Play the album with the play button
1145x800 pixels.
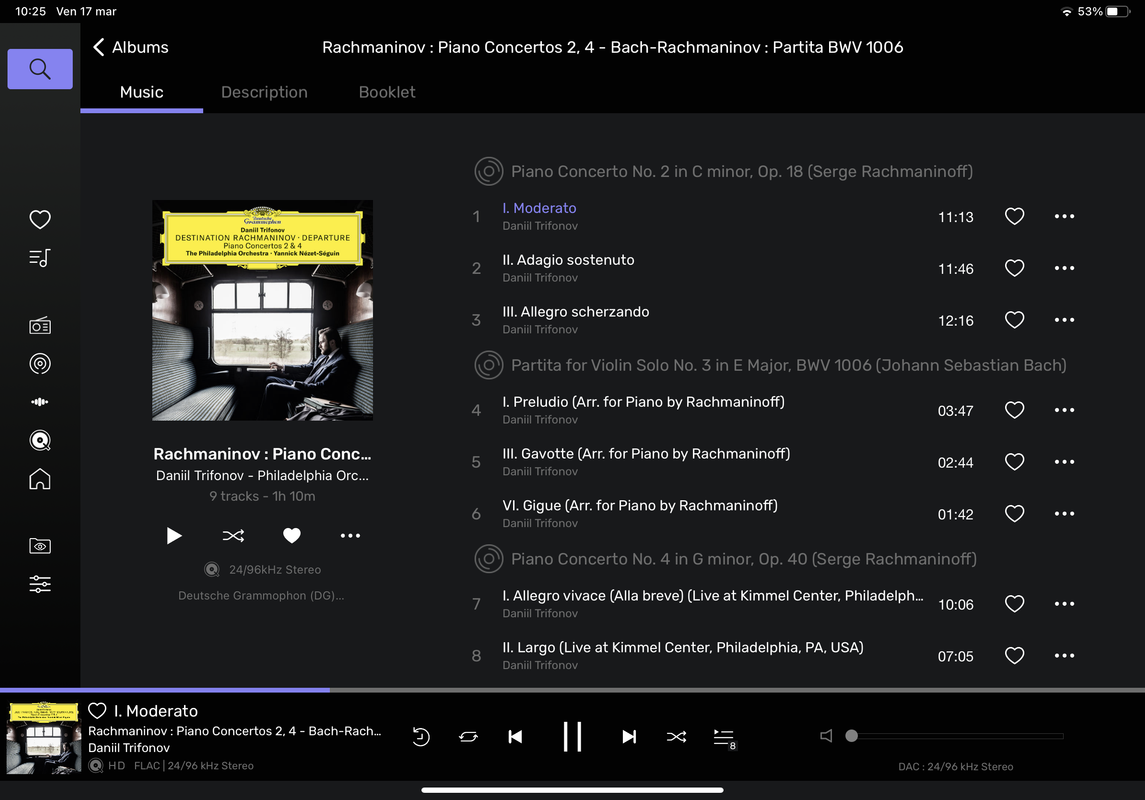click(x=174, y=536)
